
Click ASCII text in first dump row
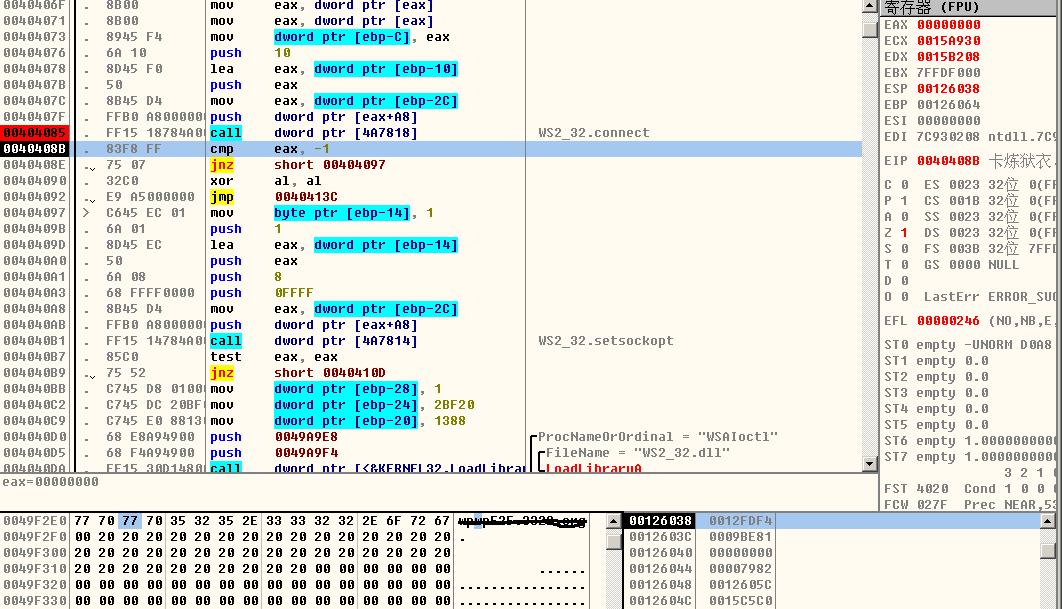pos(522,521)
